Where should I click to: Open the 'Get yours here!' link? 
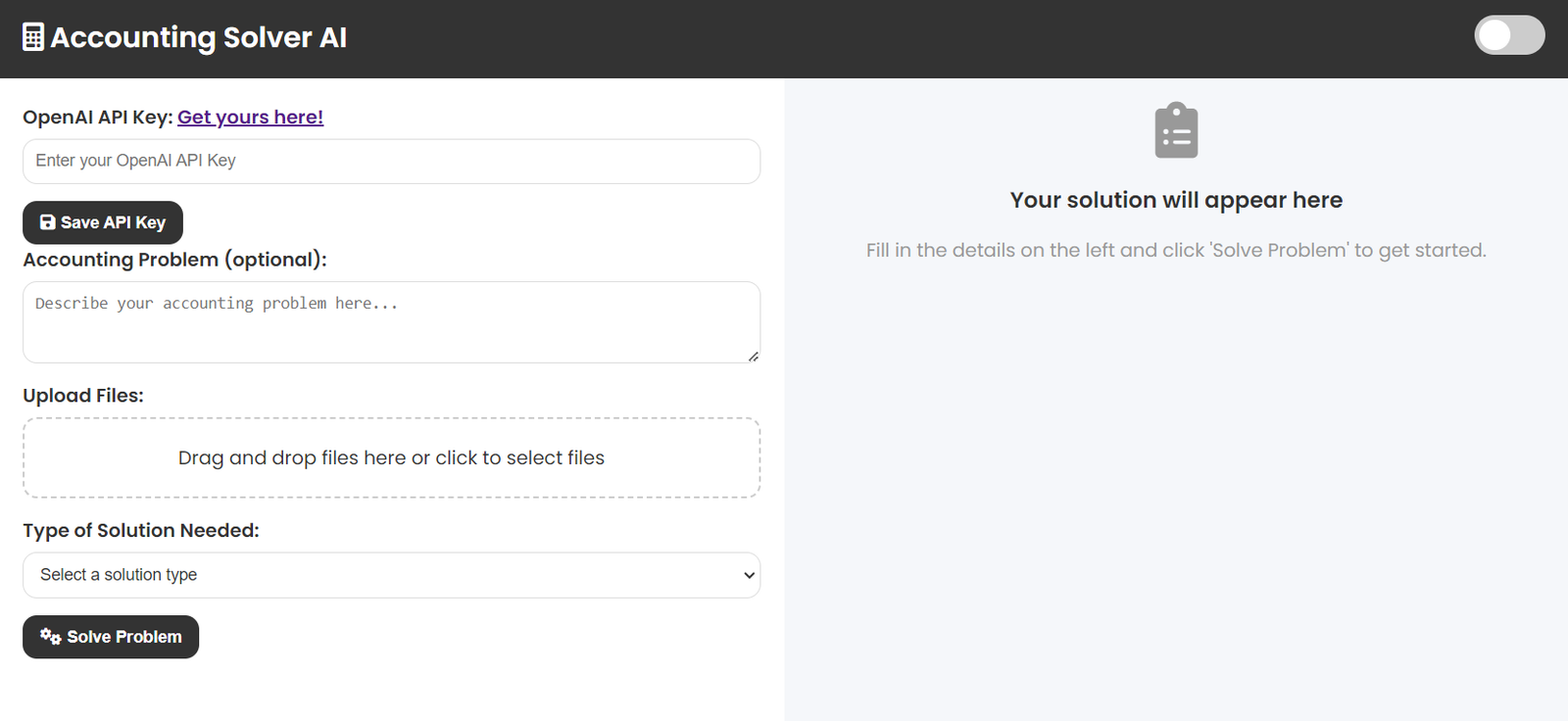coord(250,117)
